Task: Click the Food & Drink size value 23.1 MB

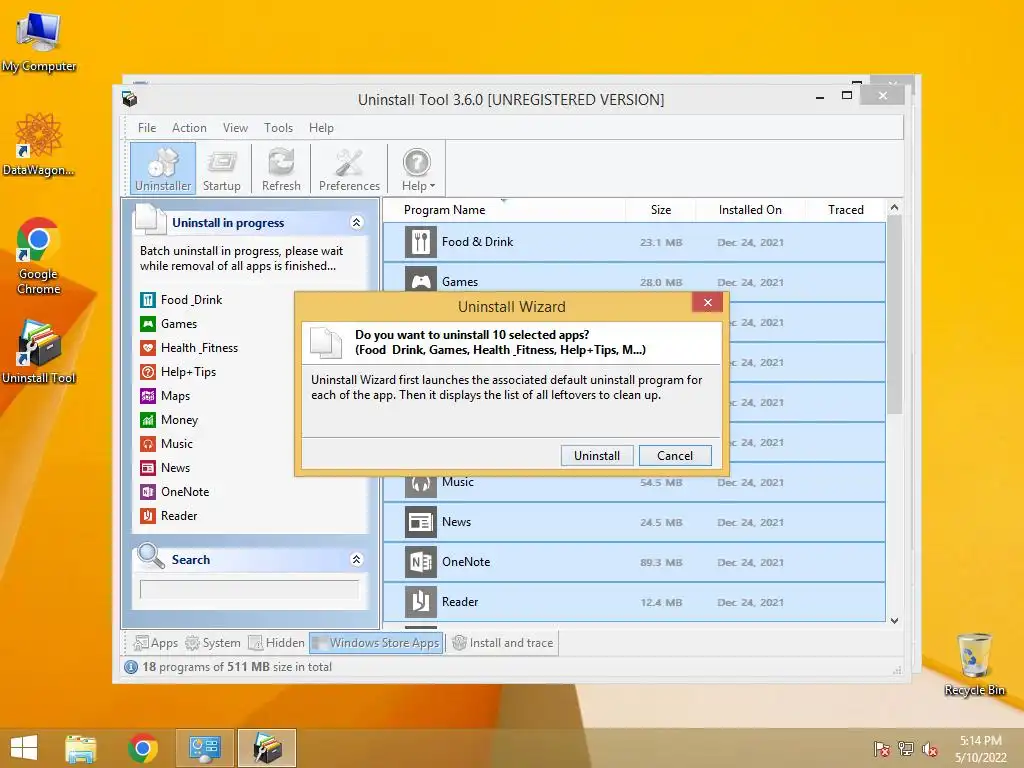Action: [x=661, y=242]
